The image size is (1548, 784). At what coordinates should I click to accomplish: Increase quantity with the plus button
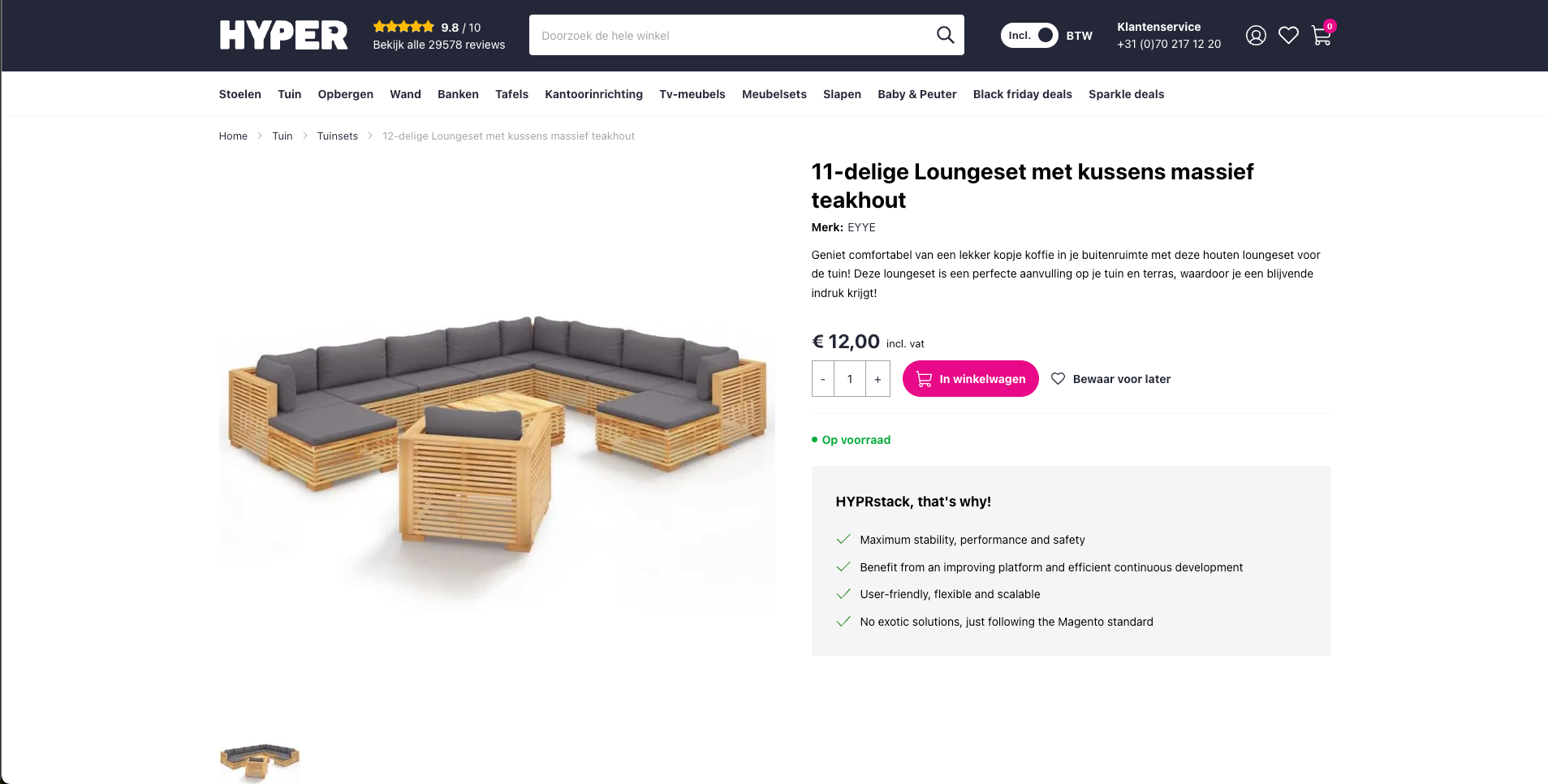877,379
